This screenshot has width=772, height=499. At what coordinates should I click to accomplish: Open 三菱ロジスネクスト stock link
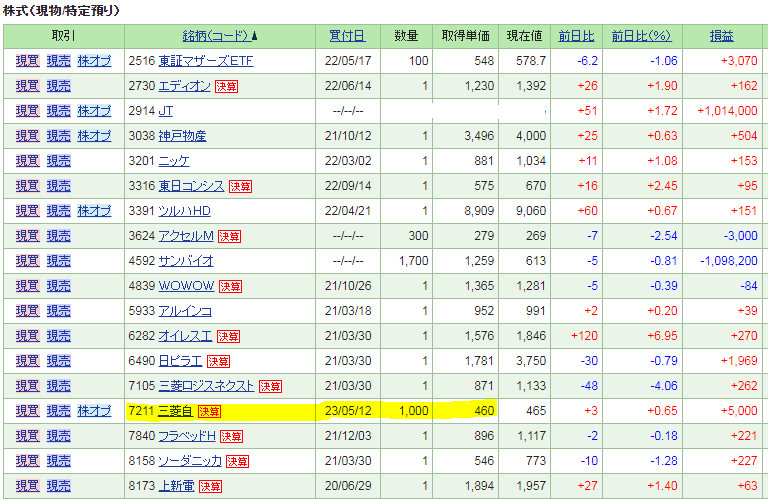pos(206,386)
